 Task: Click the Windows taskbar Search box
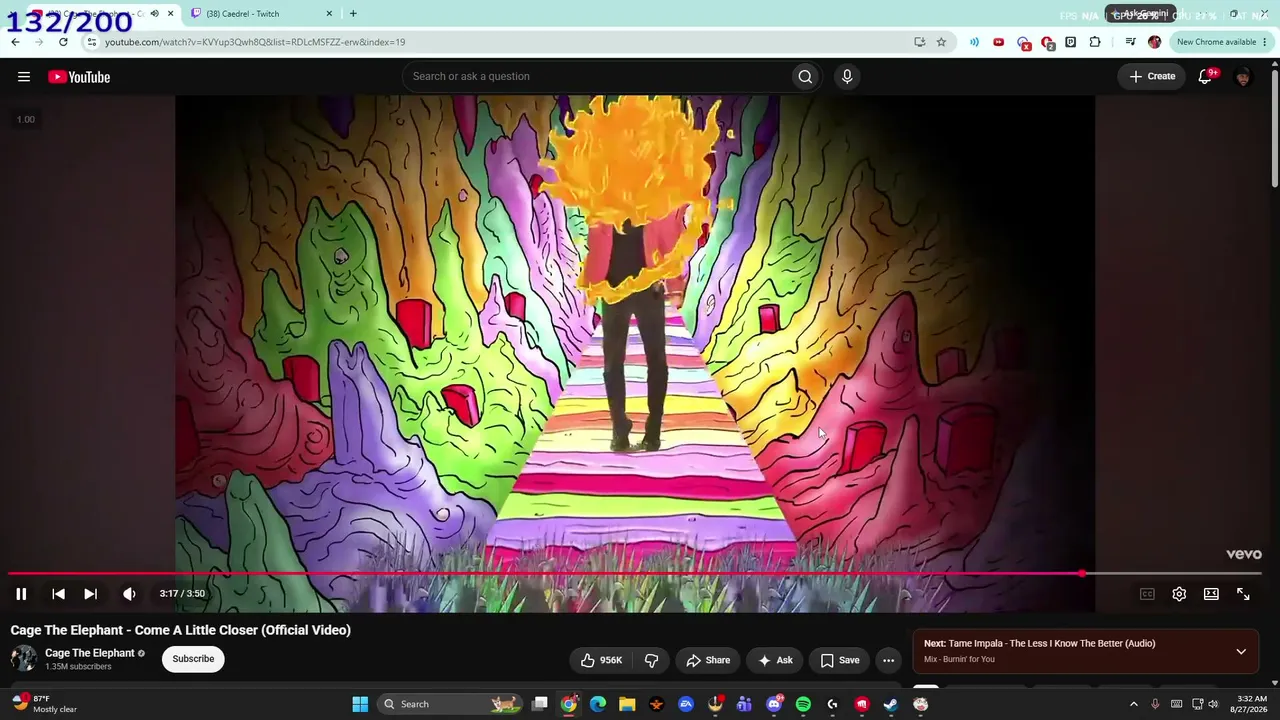(450, 704)
